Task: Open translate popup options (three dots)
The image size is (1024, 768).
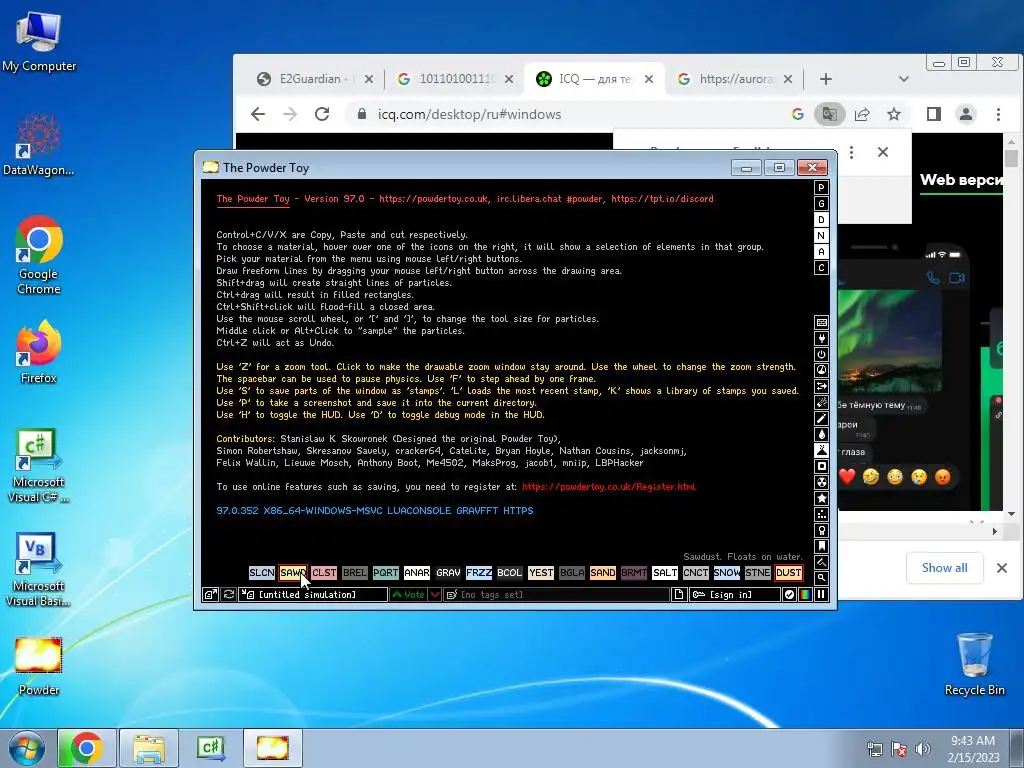Action: (851, 152)
